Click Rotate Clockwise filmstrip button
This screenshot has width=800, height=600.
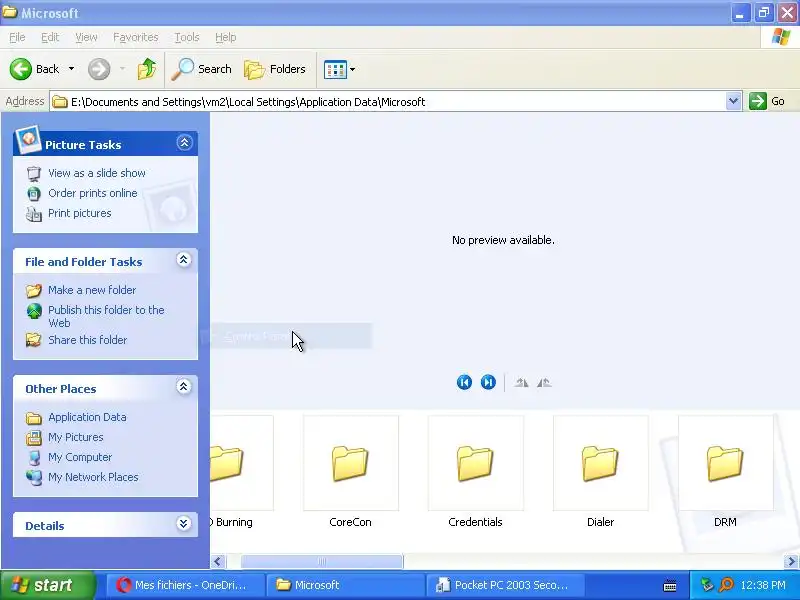(x=521, y=383)
